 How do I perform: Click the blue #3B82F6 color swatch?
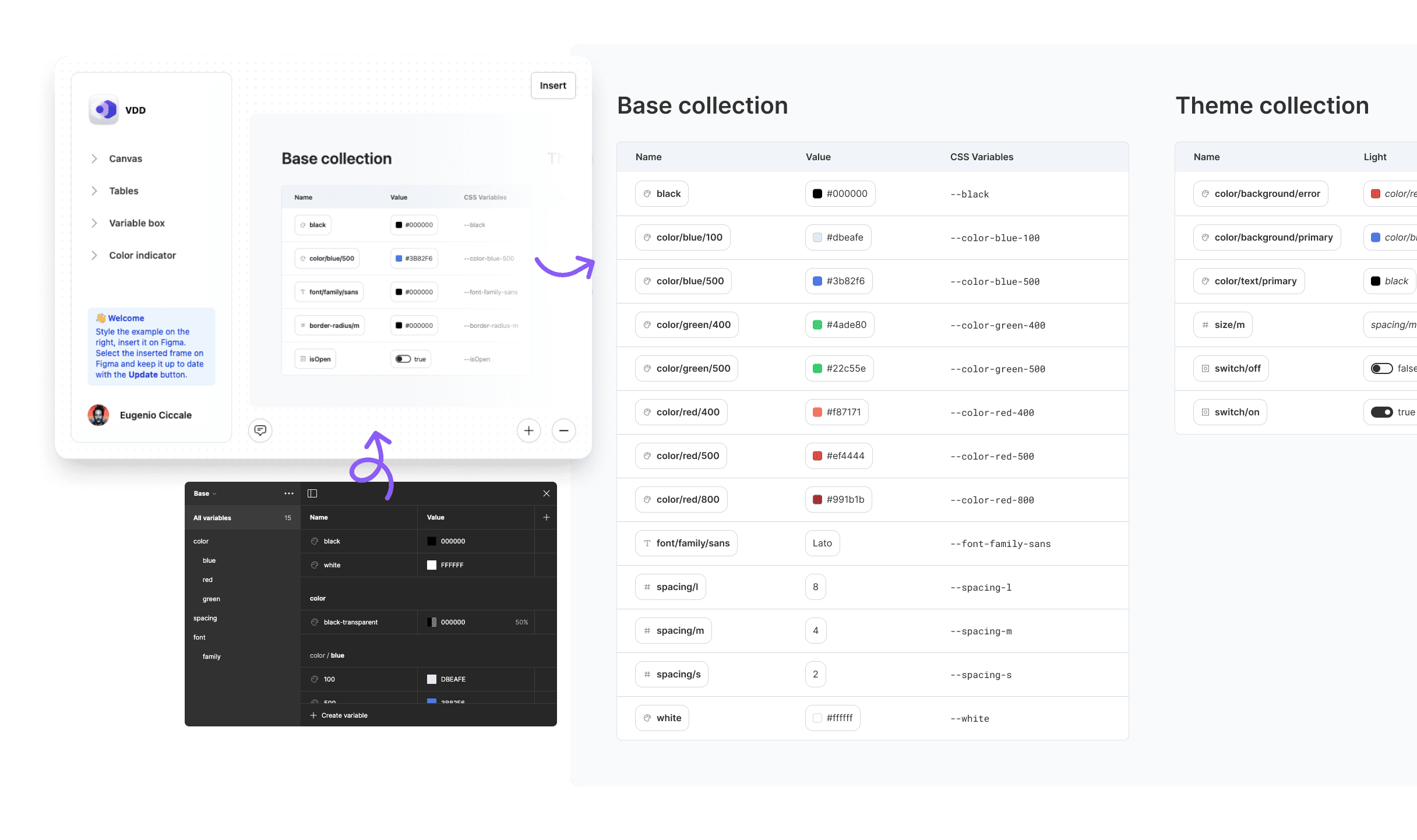pos(399,258)
